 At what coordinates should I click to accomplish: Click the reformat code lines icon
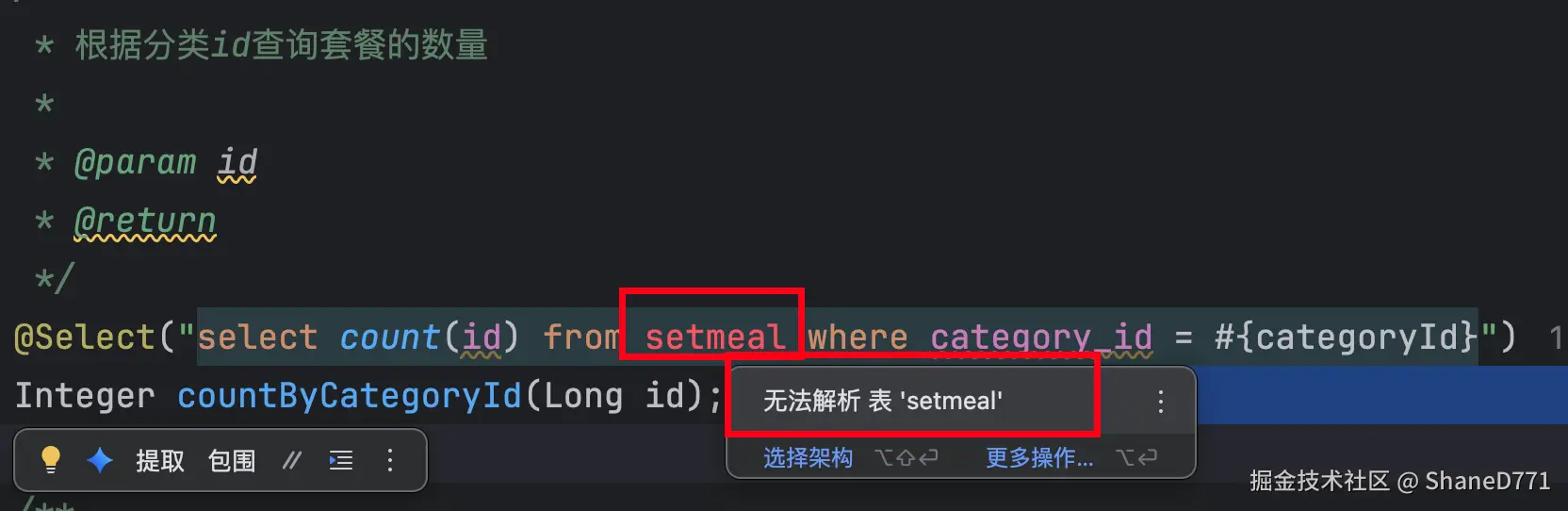coord(341,460)
